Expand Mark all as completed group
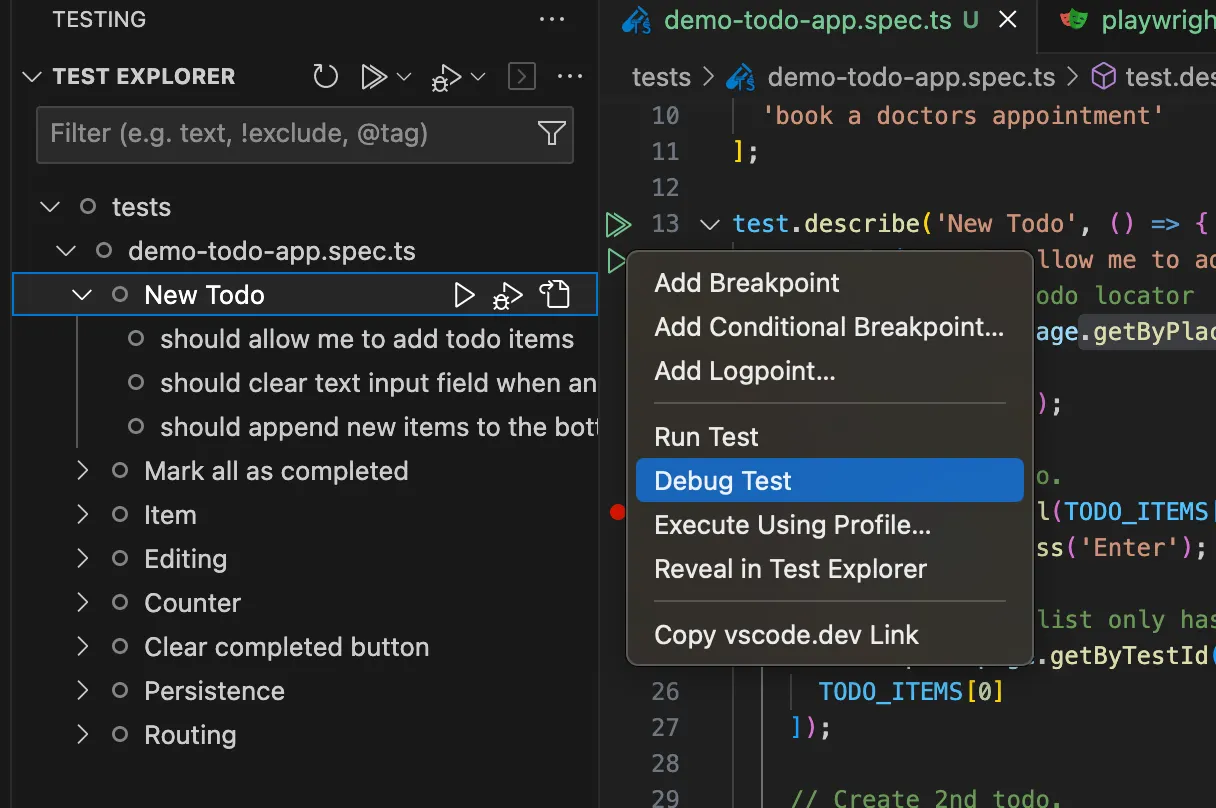The width and height of the screenshot is (1216, 808). click(x=82, y=471)
